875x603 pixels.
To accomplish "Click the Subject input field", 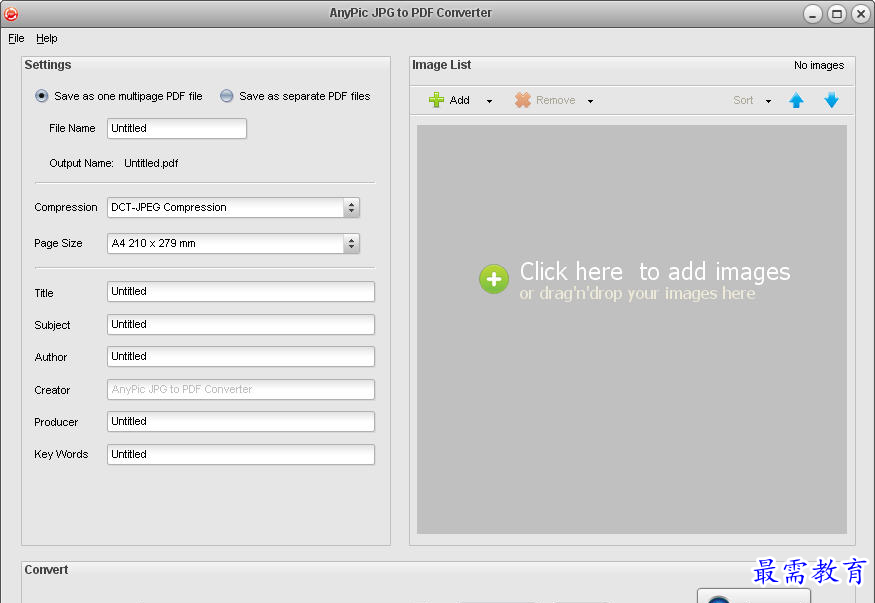I will point(241,324).
